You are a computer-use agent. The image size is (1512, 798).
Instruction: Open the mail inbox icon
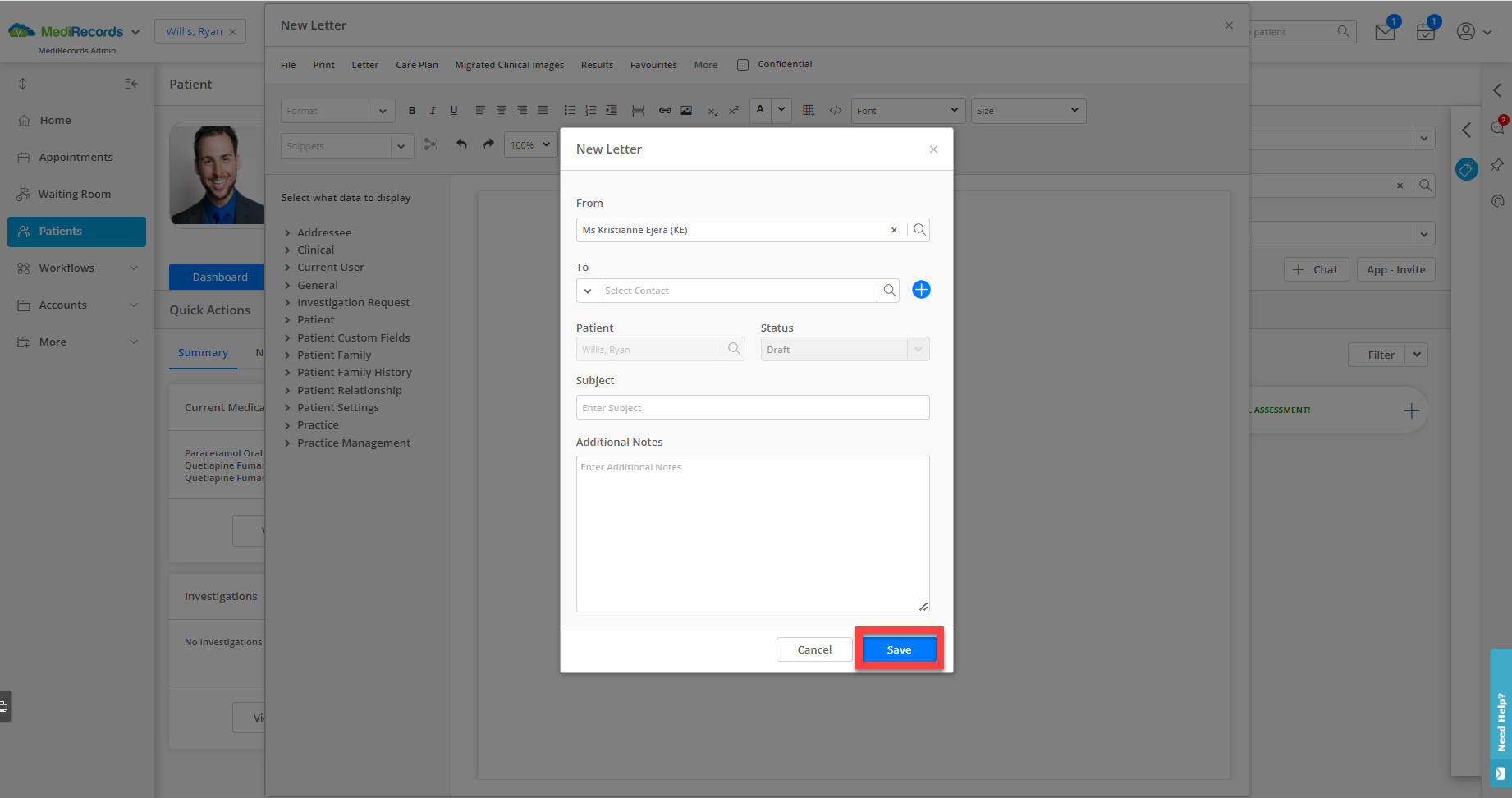[x=1386, y=32]
